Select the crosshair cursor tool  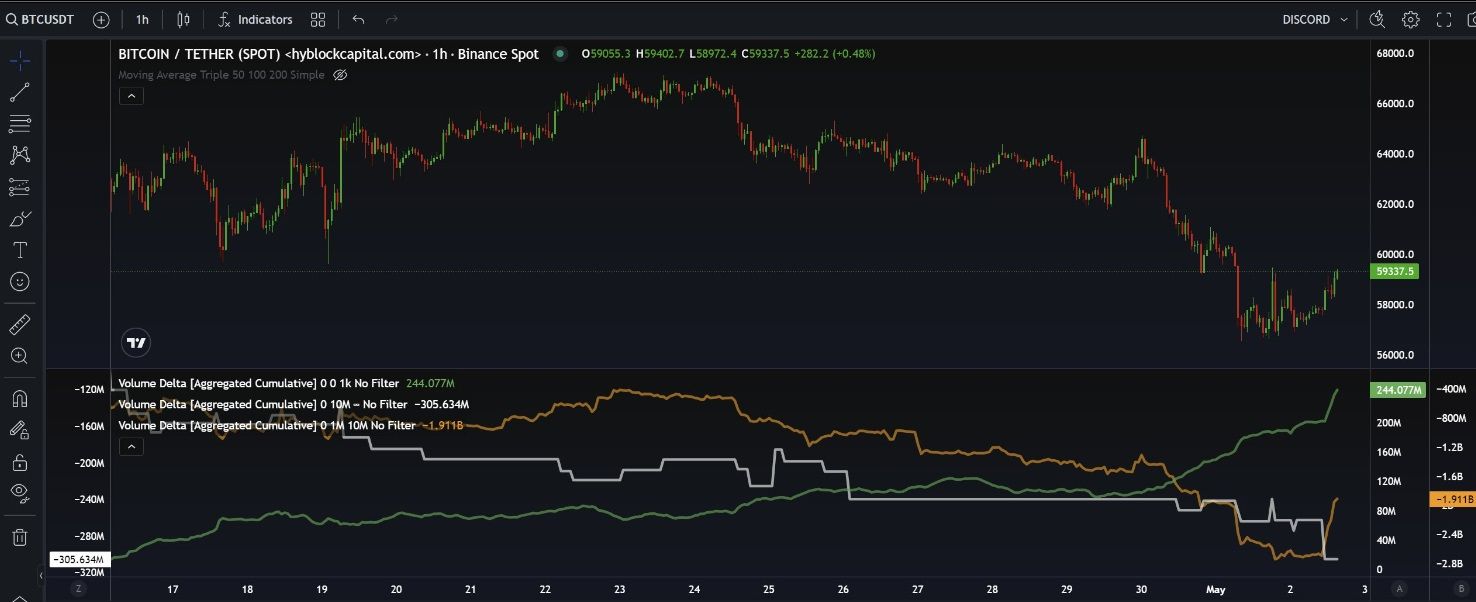point(19,60)
